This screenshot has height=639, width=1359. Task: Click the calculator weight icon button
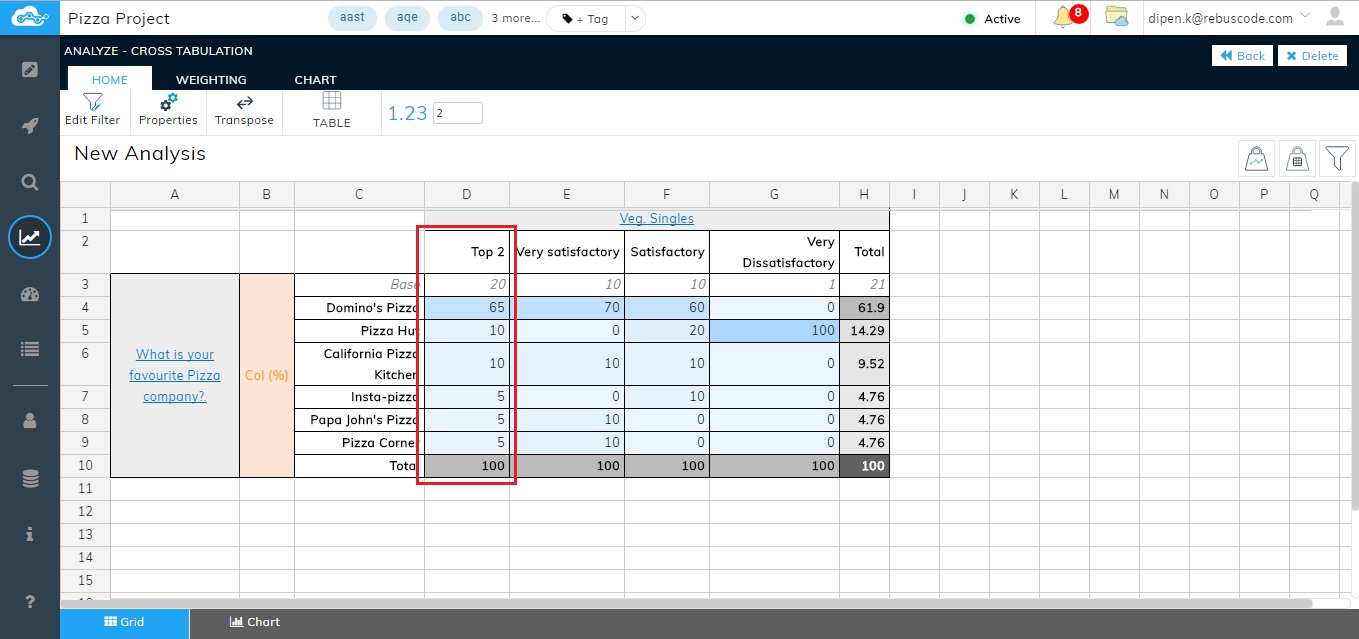click(x=1297, y=158)
